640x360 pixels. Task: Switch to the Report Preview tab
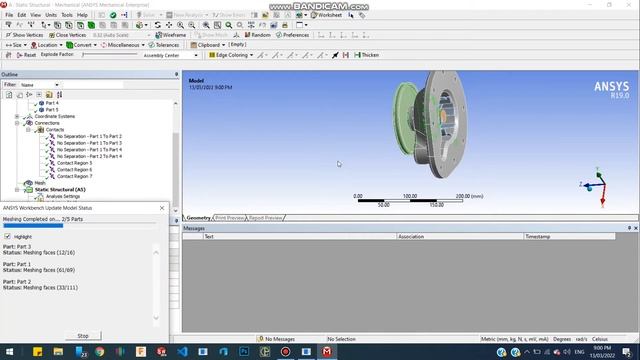[265, 218]
